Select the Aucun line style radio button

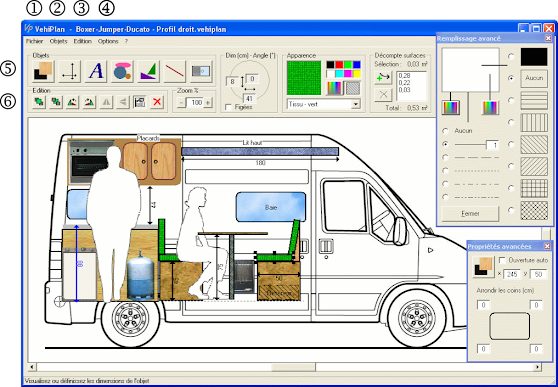point(445,131)
